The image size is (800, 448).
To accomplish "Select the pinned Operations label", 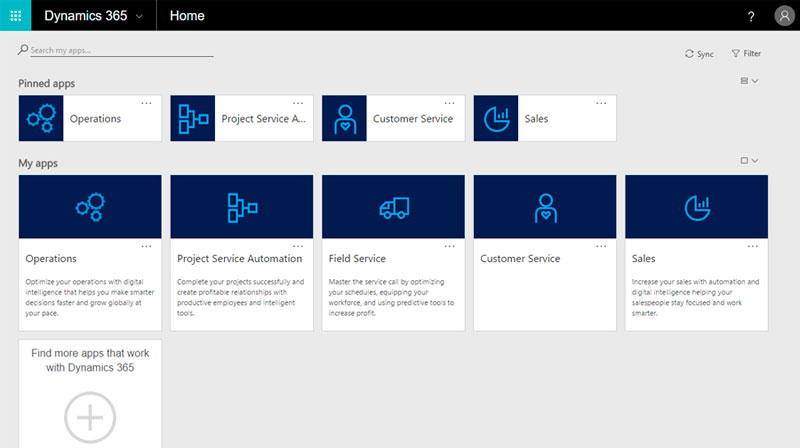I will click(95, 118).
